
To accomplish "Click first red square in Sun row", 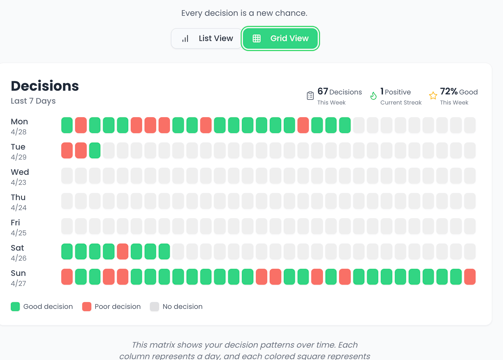I will point(67,277).
